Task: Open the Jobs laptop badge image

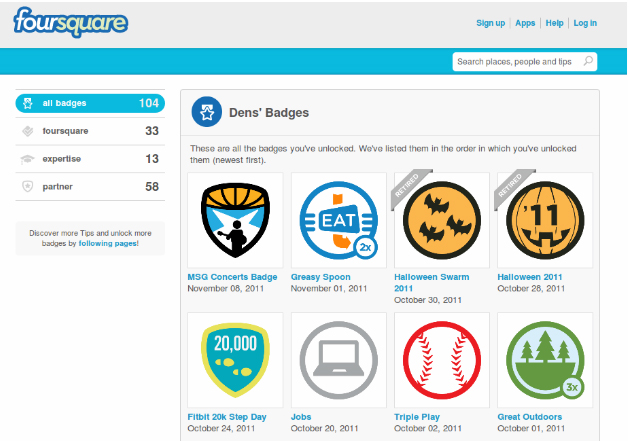Action: point(339,360)
